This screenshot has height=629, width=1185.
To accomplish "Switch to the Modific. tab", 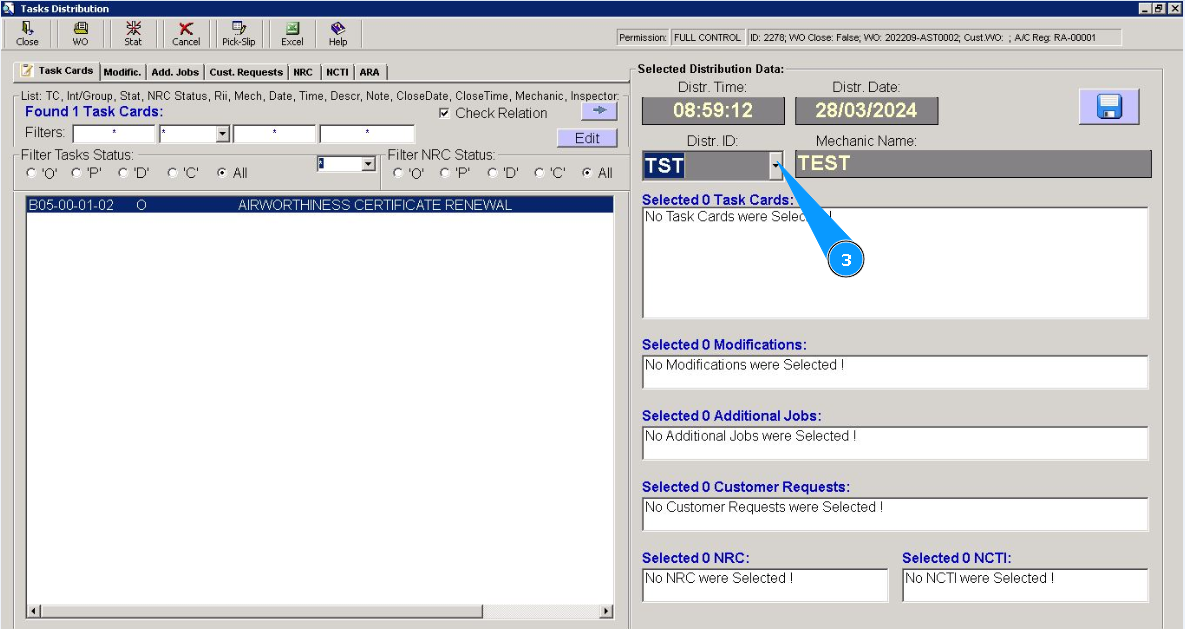I will [x=122, y=73].
